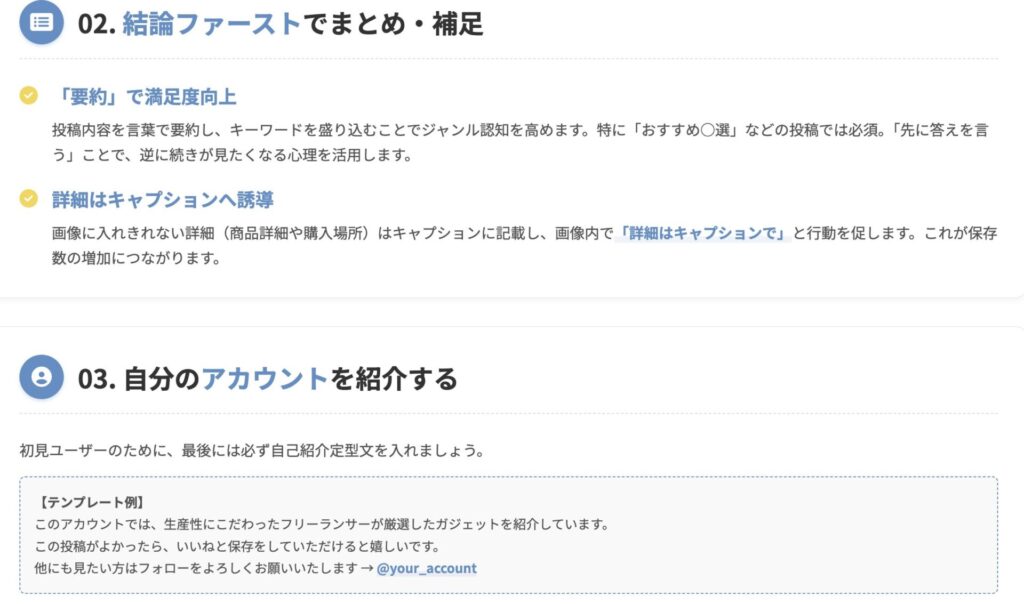Click the yellow check icon beside 詳細はキャプションへ誘導
The image size is (1024, 604).
click(x=29, y=199)
